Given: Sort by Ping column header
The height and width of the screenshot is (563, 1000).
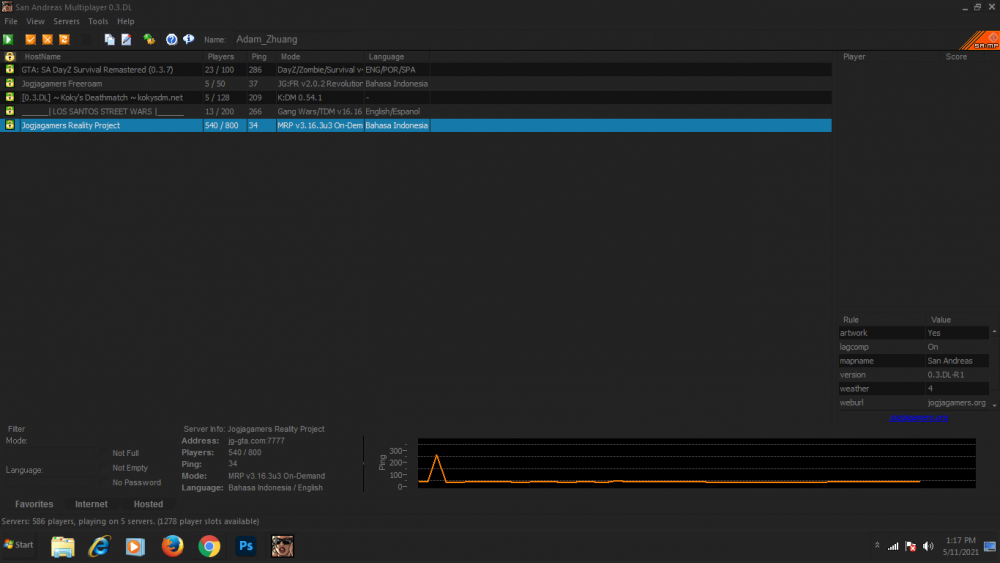Looking at the screenshot, I should [x=261, y=57].
